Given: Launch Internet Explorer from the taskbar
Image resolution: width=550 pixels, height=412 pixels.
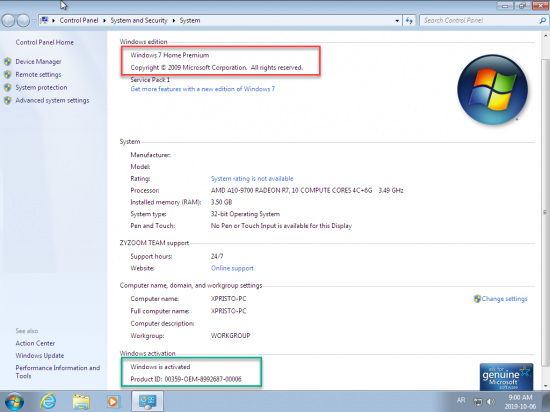Looking at the screenshot, I should tap(48, 401).
